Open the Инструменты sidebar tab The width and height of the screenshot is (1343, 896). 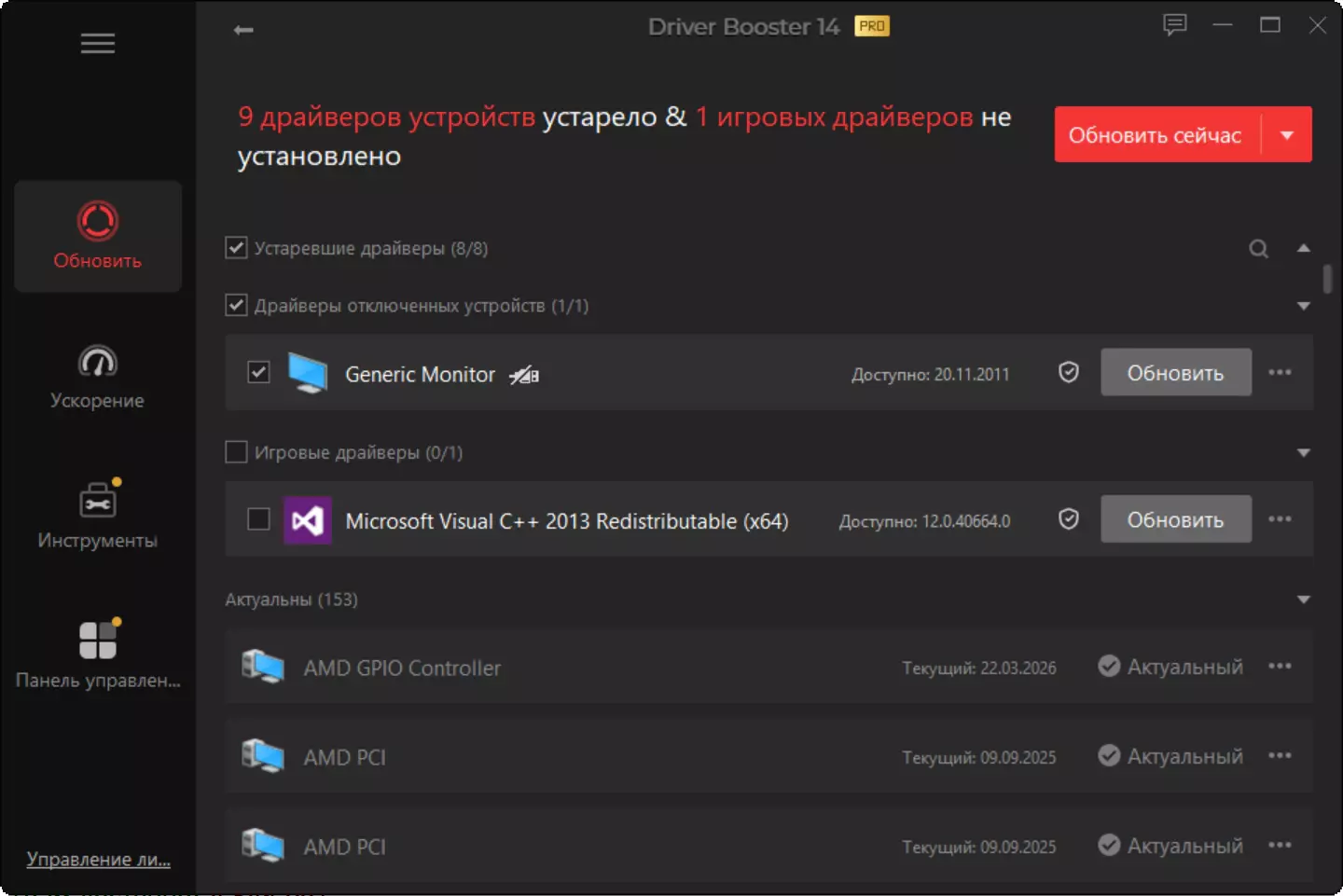pos(98,516)
